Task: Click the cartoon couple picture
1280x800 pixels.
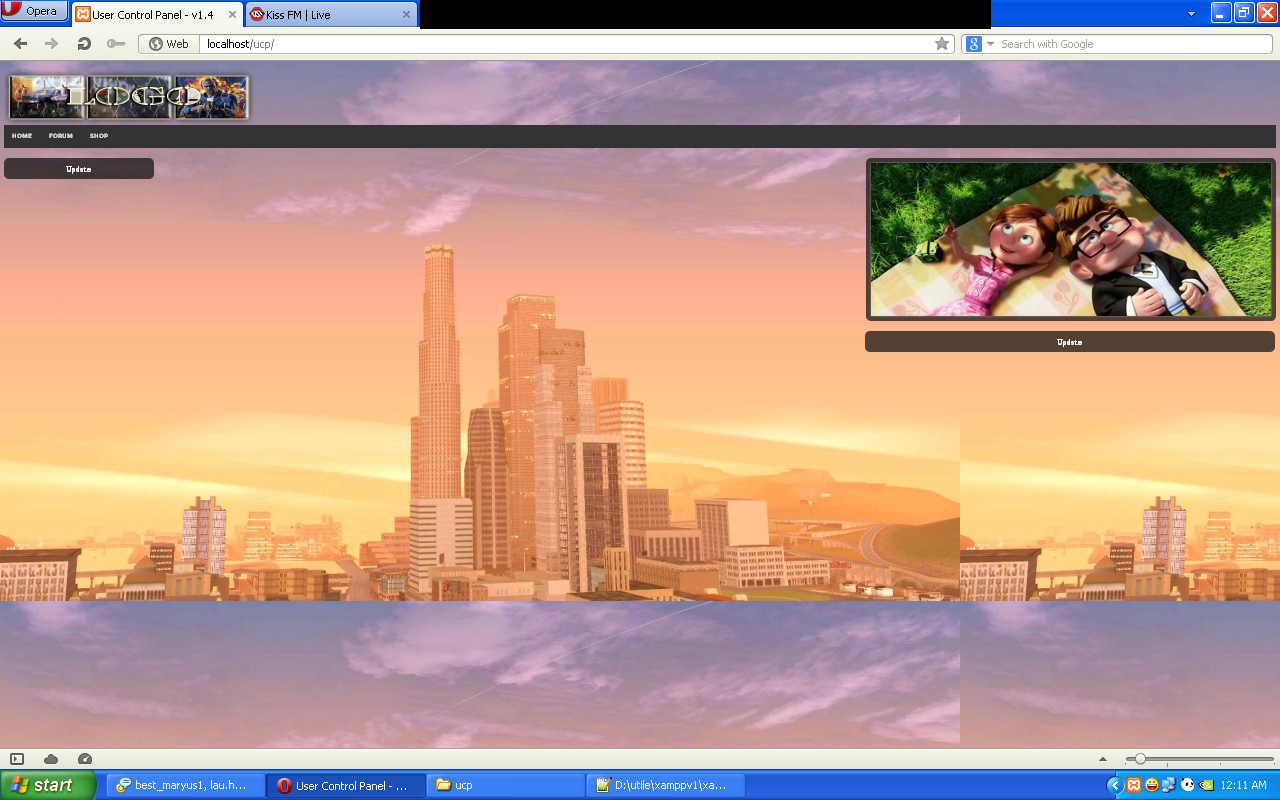Action: click(1070, 240)
